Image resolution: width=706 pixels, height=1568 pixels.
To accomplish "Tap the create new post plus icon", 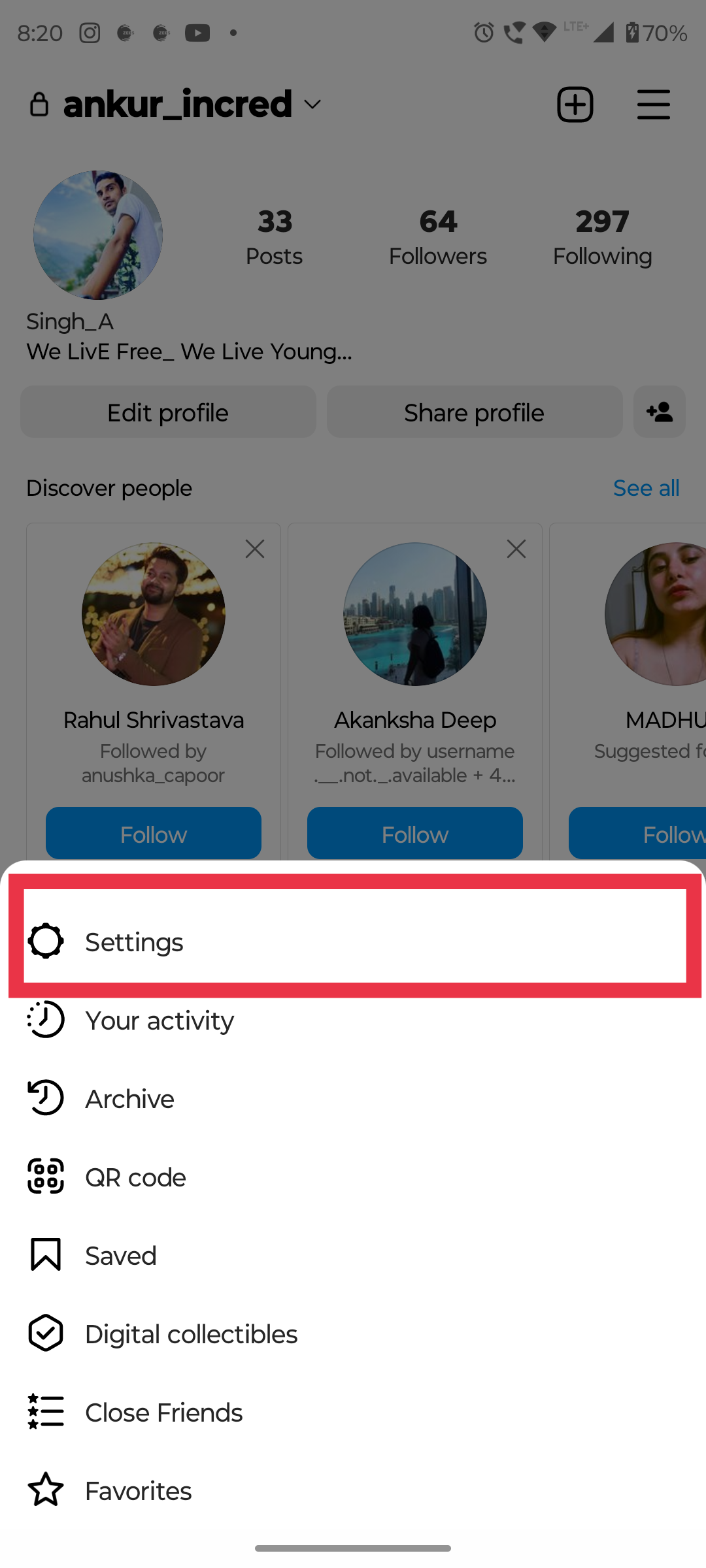I will tap(575, 105).
